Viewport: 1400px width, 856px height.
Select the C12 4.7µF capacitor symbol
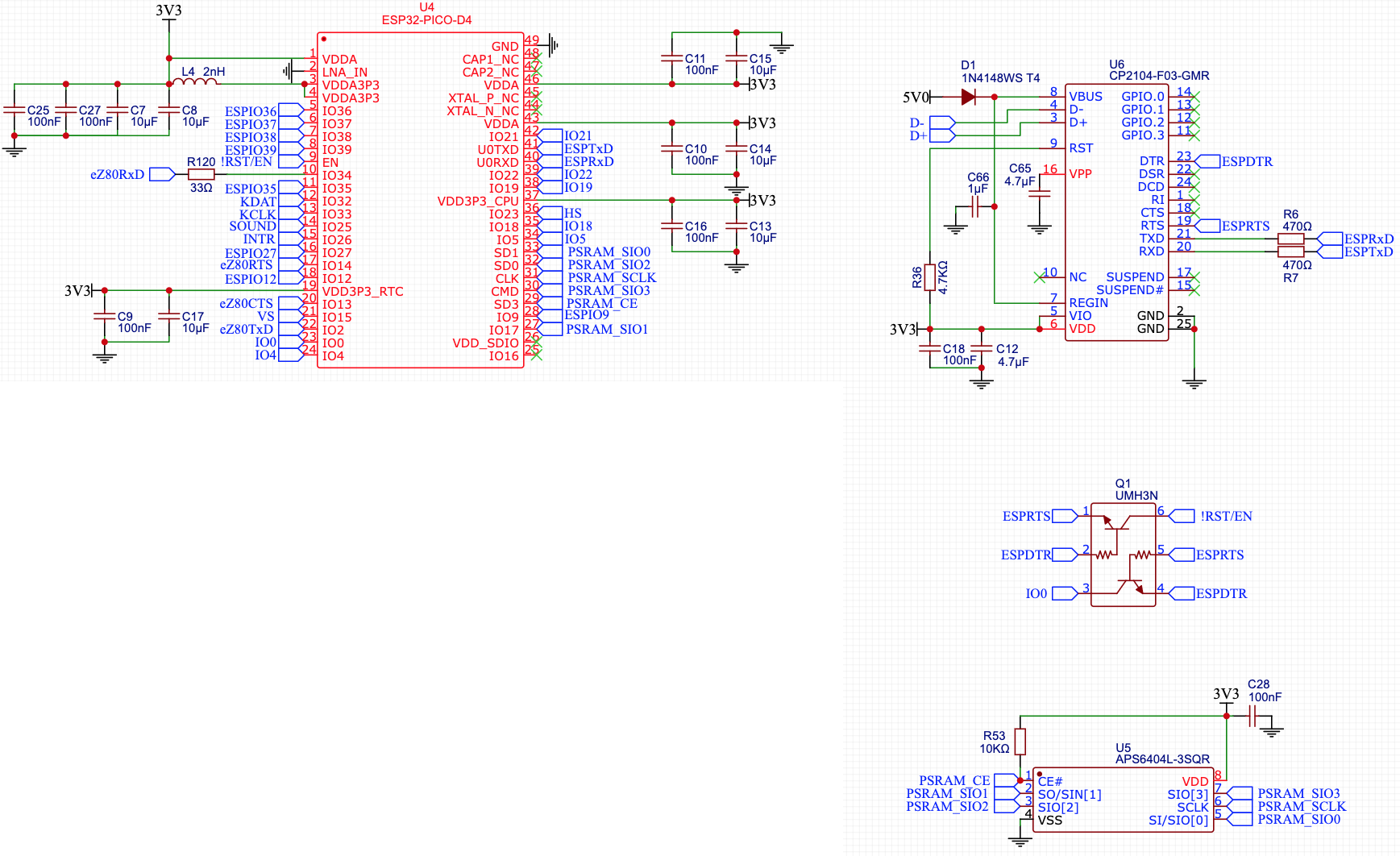pos(982,348)
